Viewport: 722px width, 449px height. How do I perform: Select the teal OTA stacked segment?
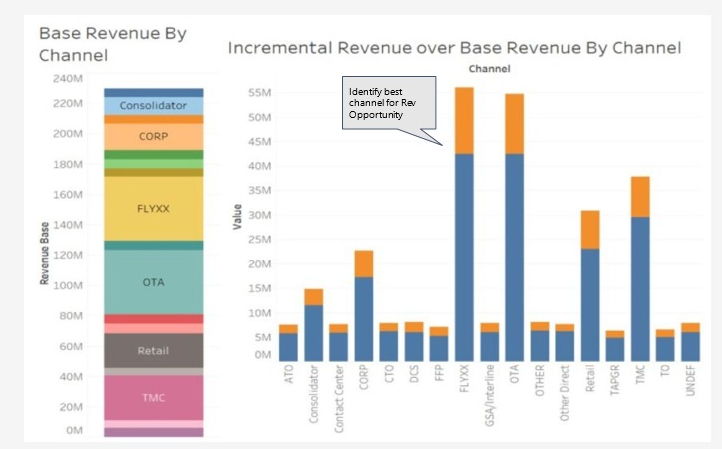coord(153,282)
